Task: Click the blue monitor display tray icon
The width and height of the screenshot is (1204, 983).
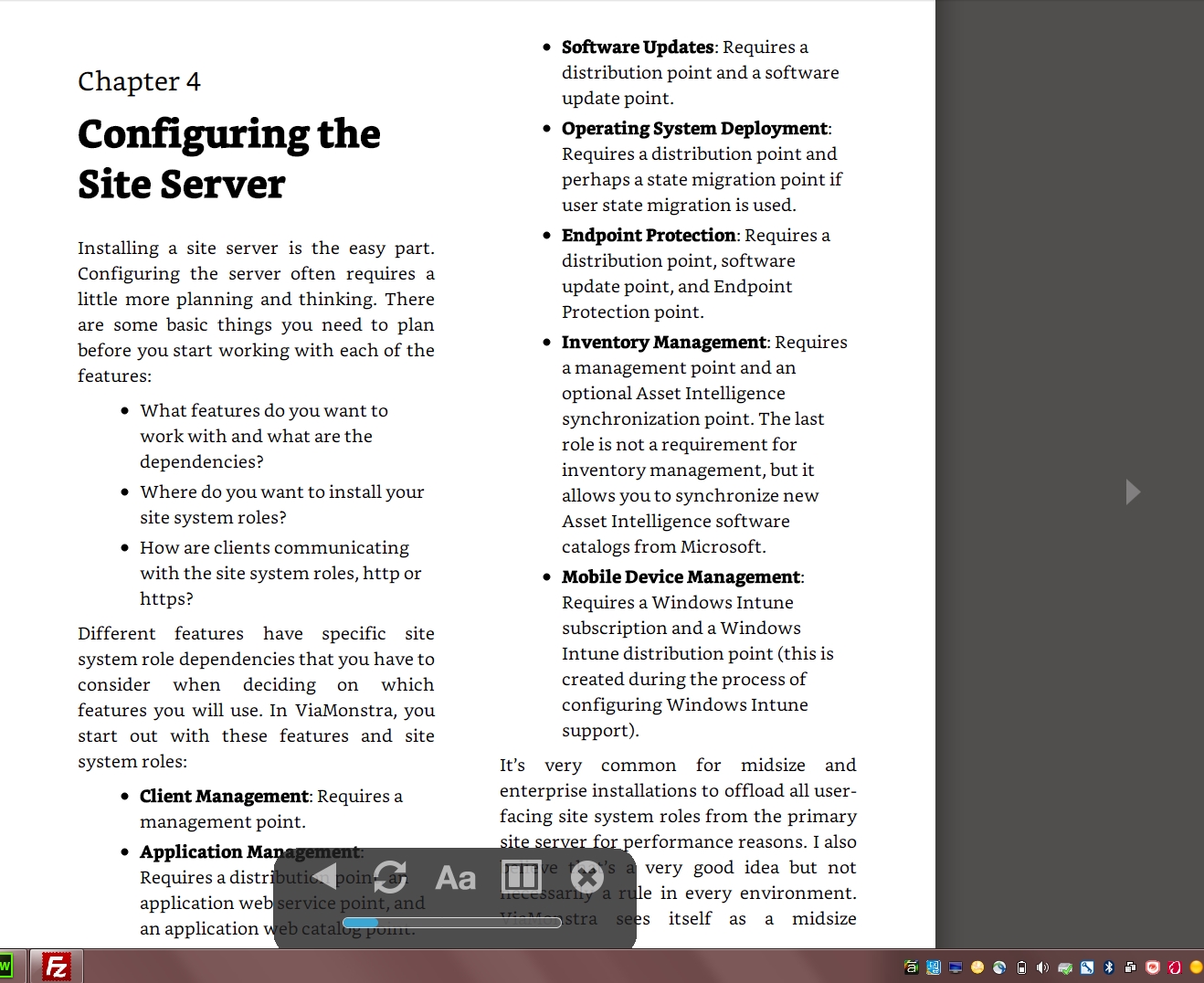Action: pyautogui.click(x=956, y=967)
